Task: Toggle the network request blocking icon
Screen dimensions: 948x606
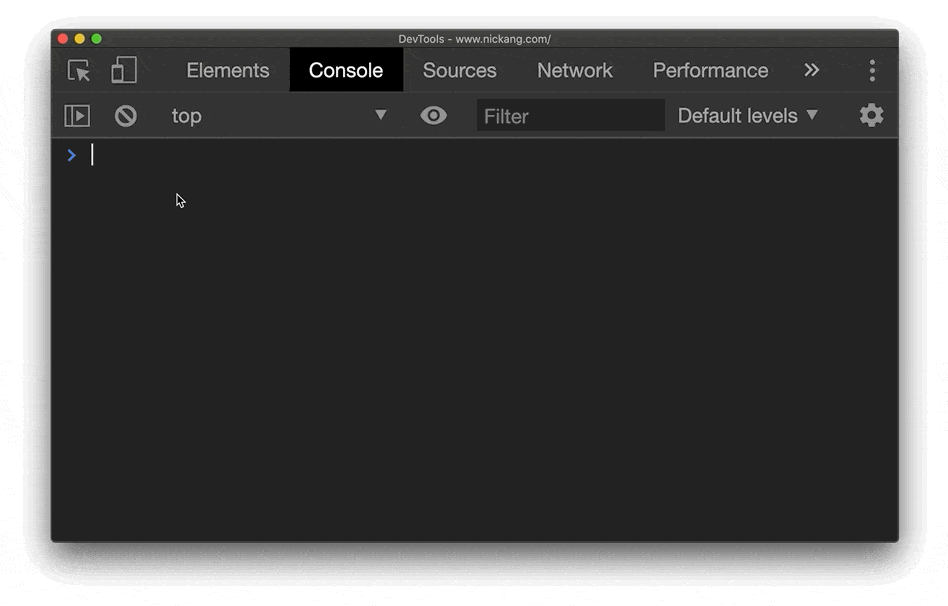Action: click(x=125, y=115)
